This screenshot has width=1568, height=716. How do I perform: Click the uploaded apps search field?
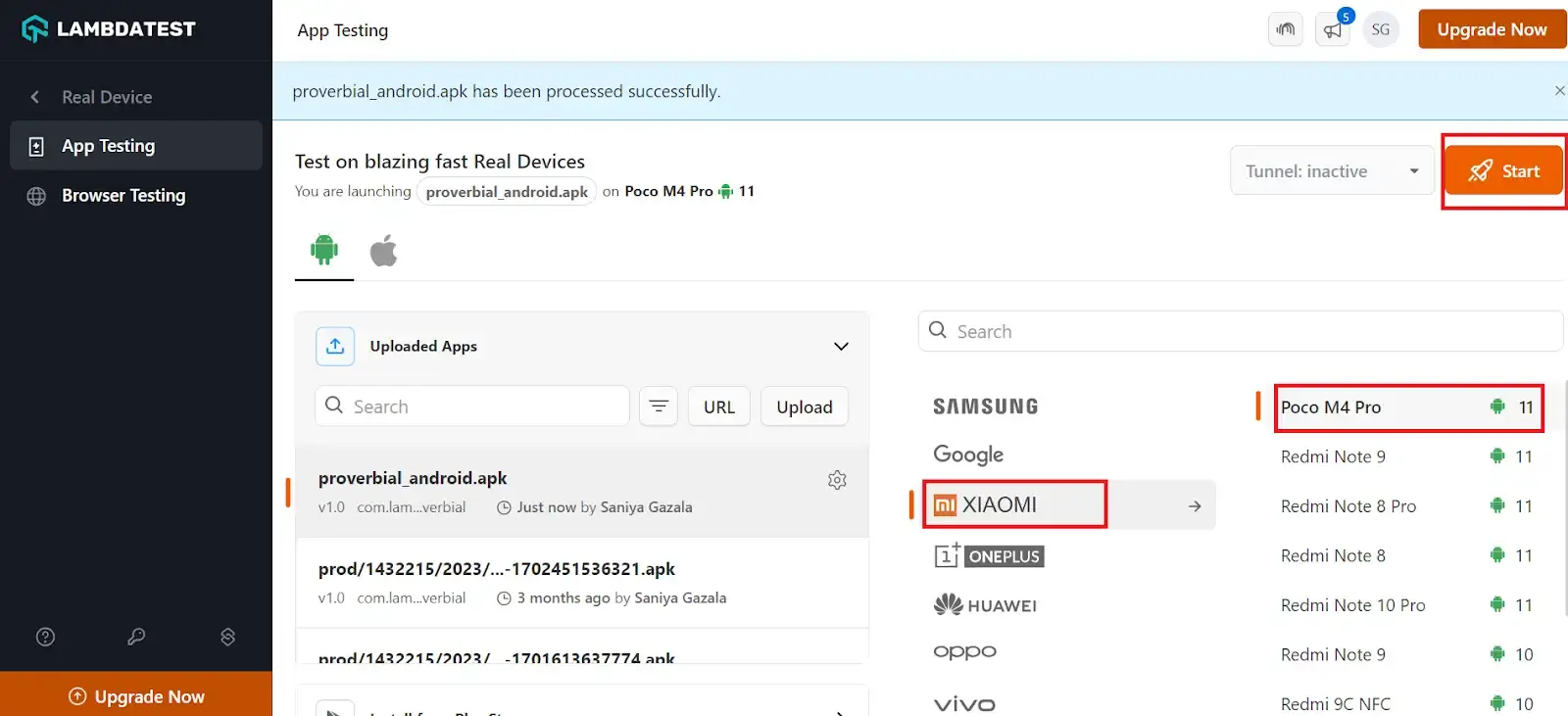point(472,406)
